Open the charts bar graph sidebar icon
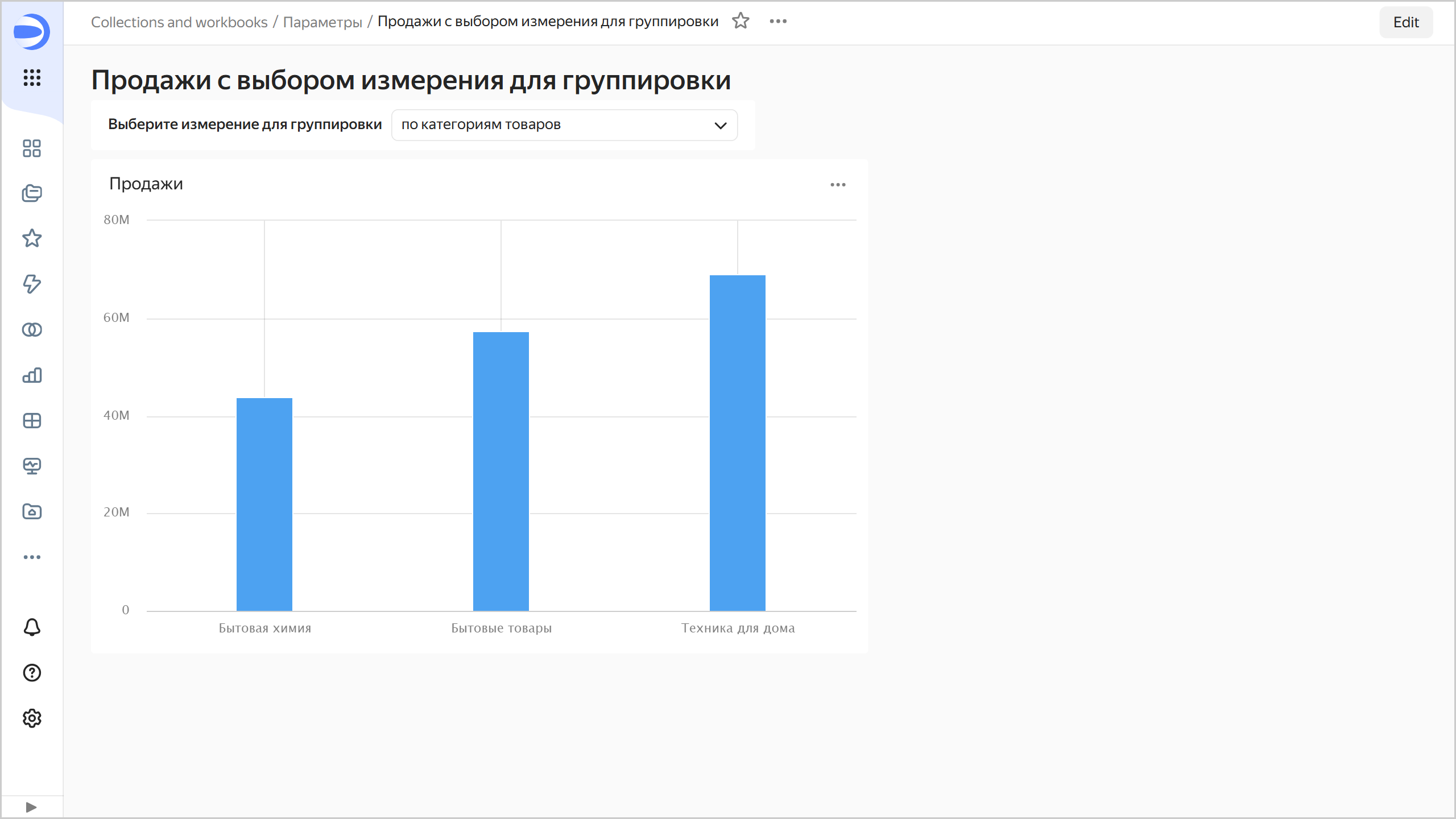Viewport: 1456px width, 819px height. pyautogui.click(x=32, y=375)
